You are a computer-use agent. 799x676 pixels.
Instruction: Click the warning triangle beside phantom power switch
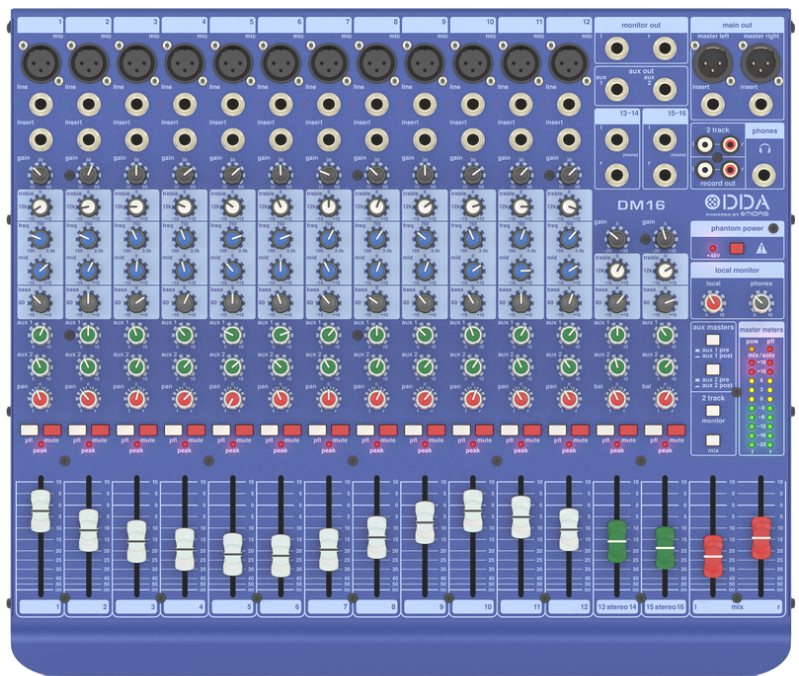click(x=761, y=248)
